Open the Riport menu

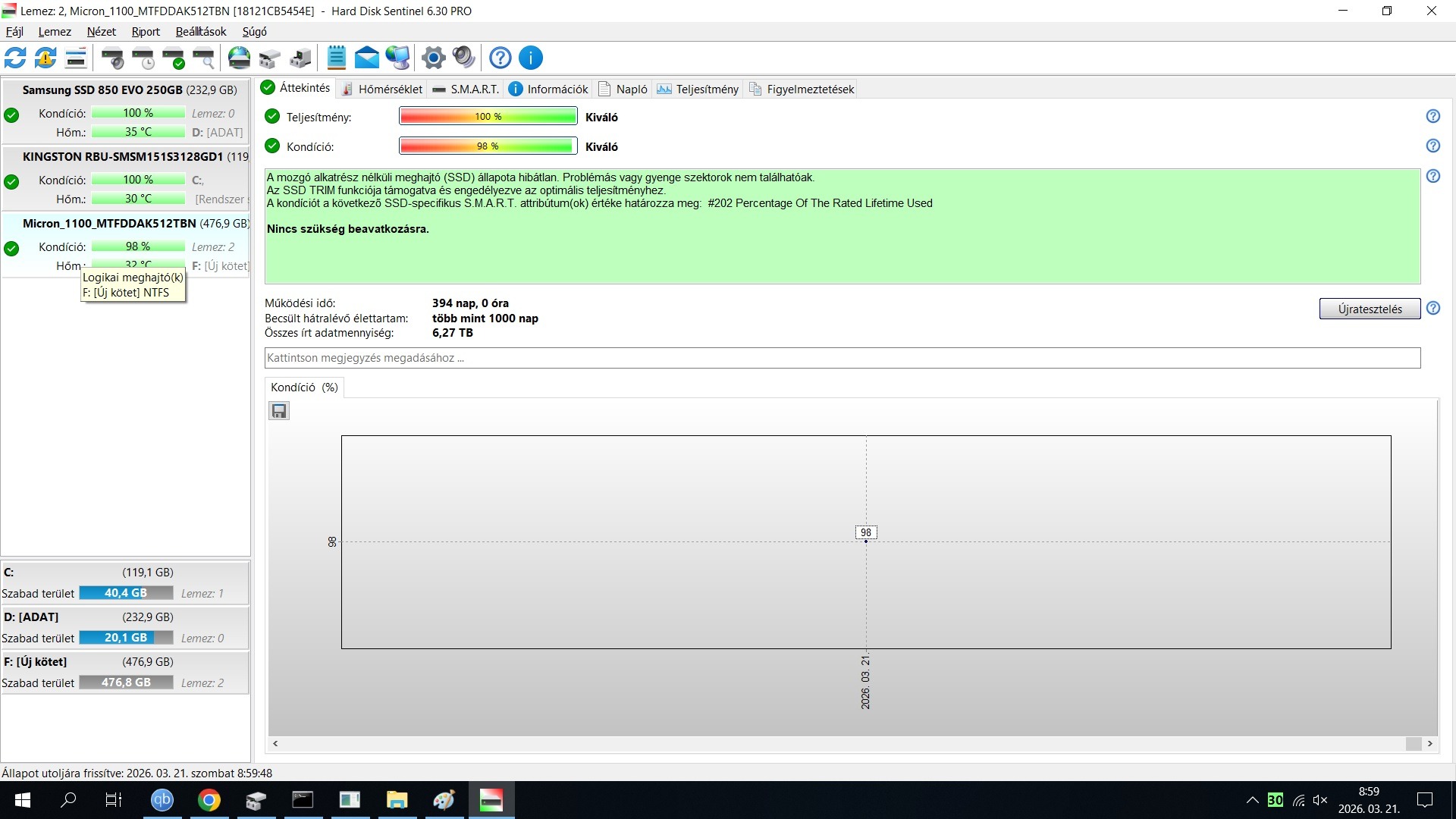tap(146, 32)
